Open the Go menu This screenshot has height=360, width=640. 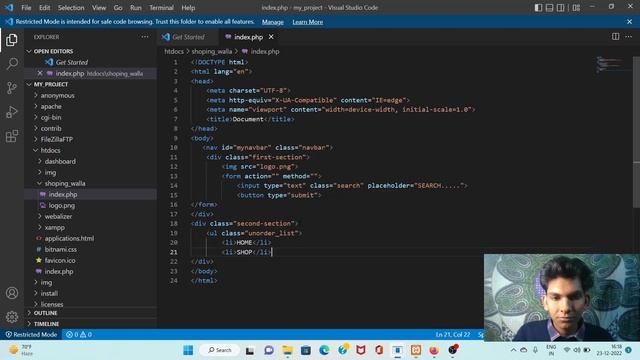118,8
